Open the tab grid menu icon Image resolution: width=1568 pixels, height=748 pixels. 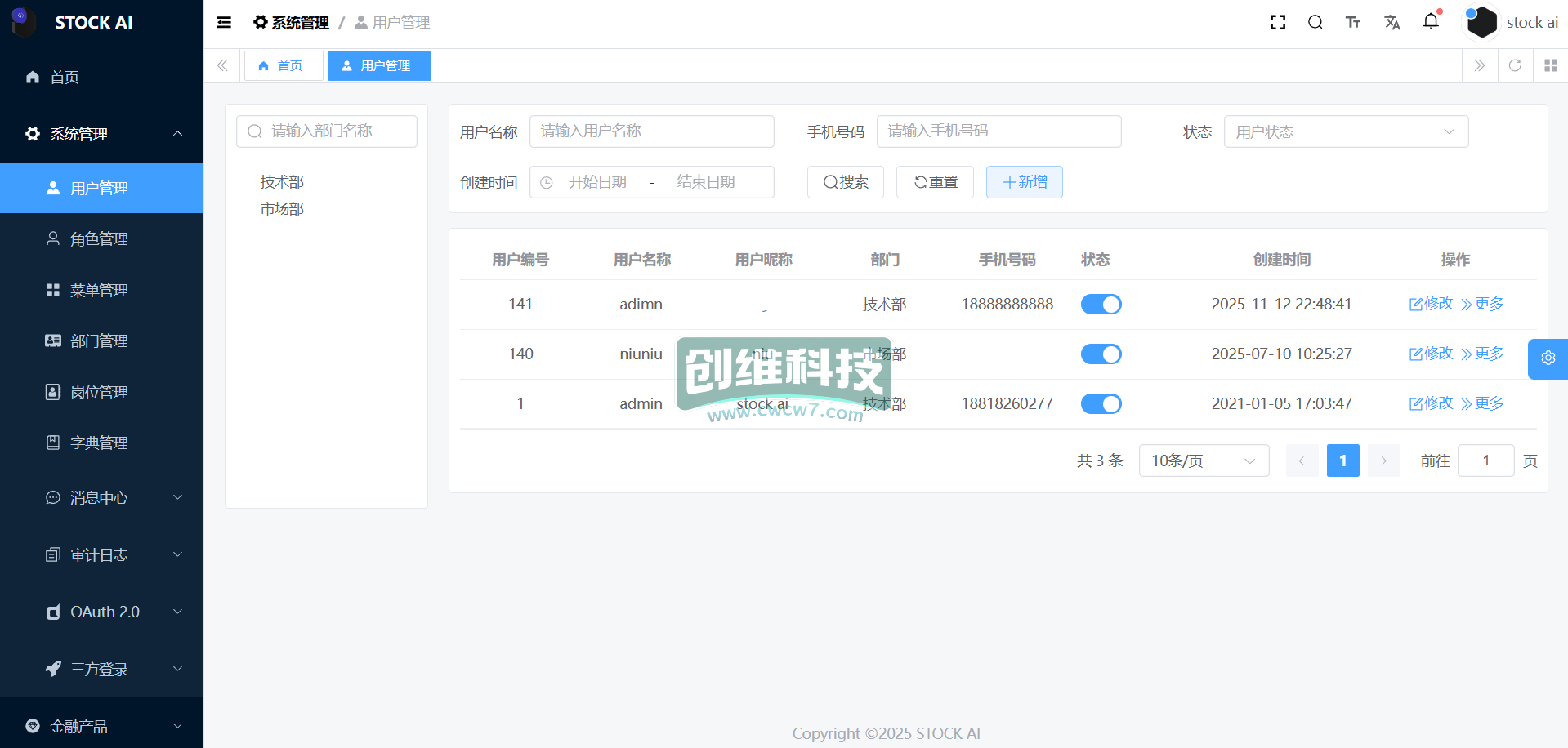[1550, 65]
